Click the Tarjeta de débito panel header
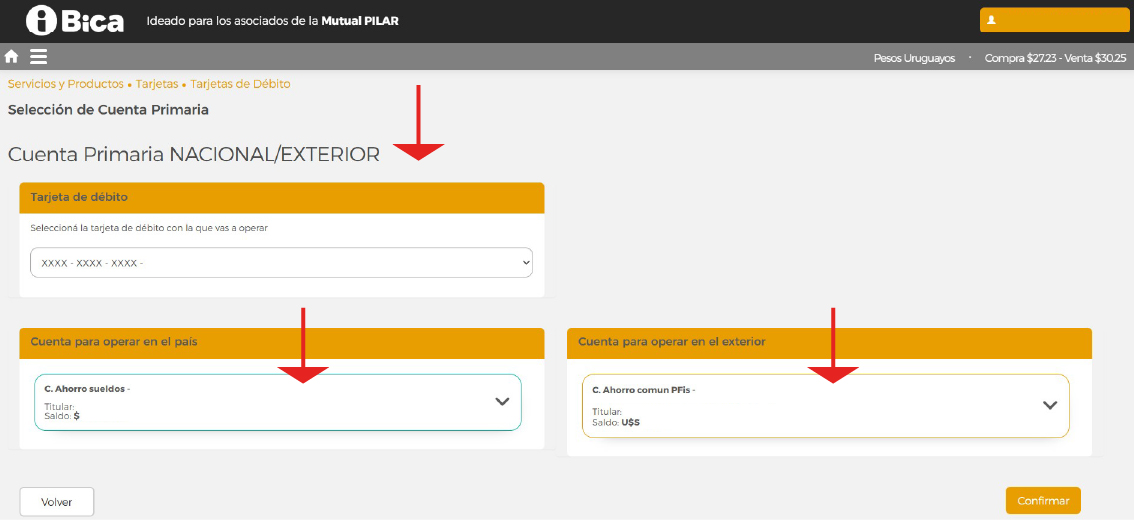The width and height of the screenshot is (1134, 520). pyautogui.click(x=282, y=197)
